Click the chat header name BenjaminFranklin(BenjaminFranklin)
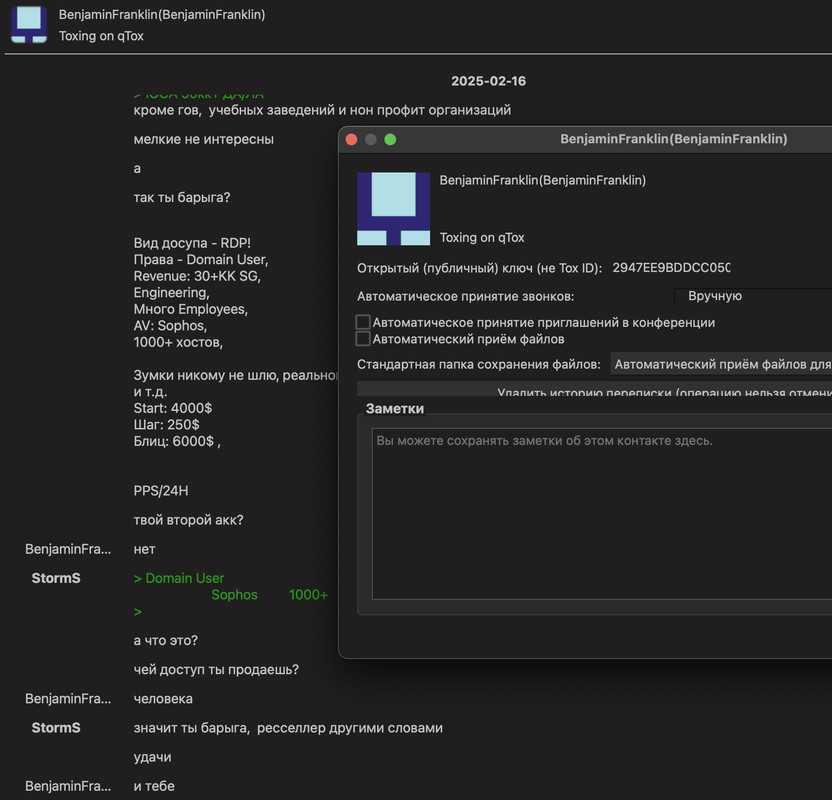 coord(162,15)
